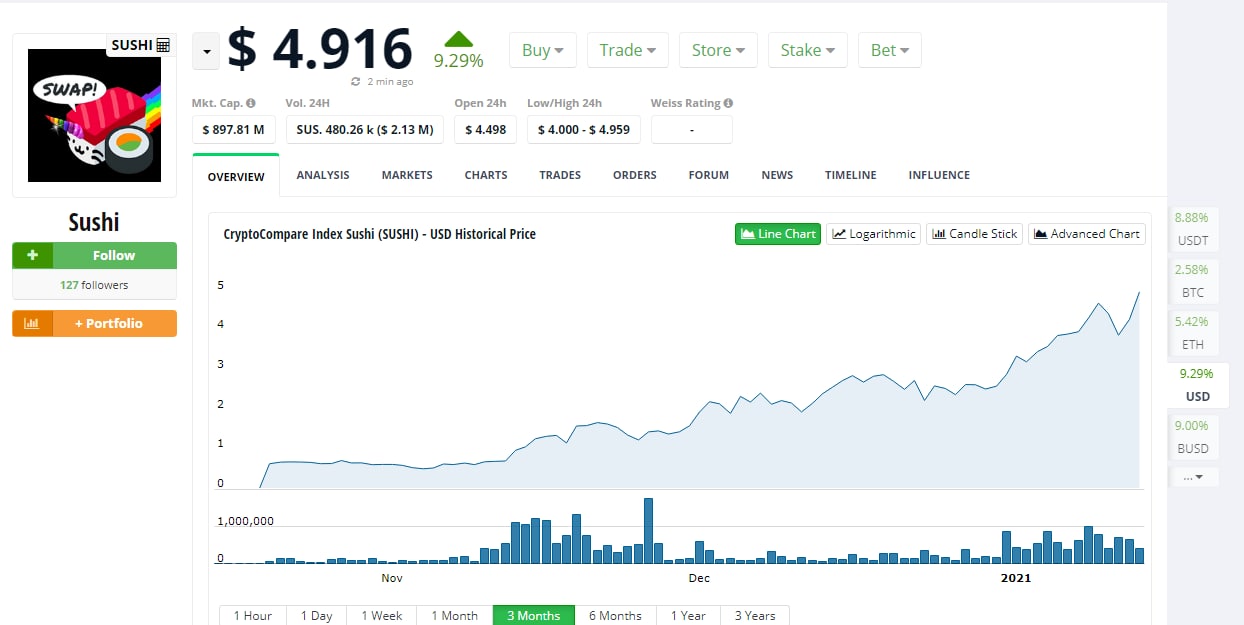Click the refresh icon near 2 min ago
The width and height of the screenshot is (1244, 625).
pos(356,82)
